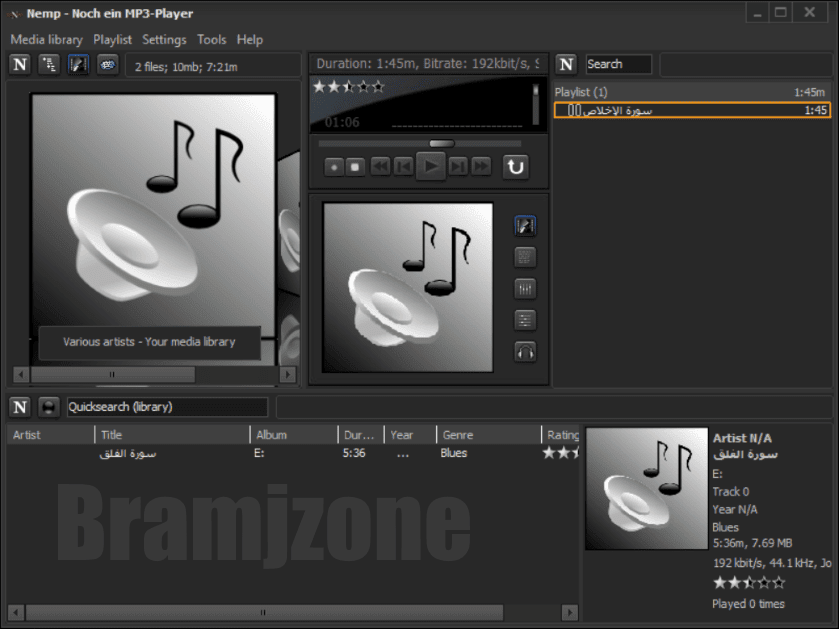The image size is (839, 629).
Task: Open the Tools menu
Action: click(x=211, y=40)
